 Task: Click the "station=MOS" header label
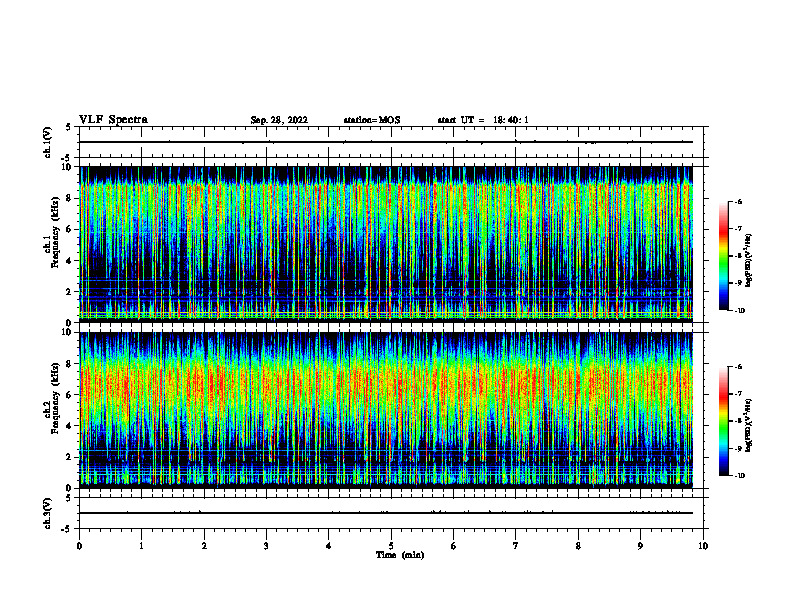pos(372,120)
